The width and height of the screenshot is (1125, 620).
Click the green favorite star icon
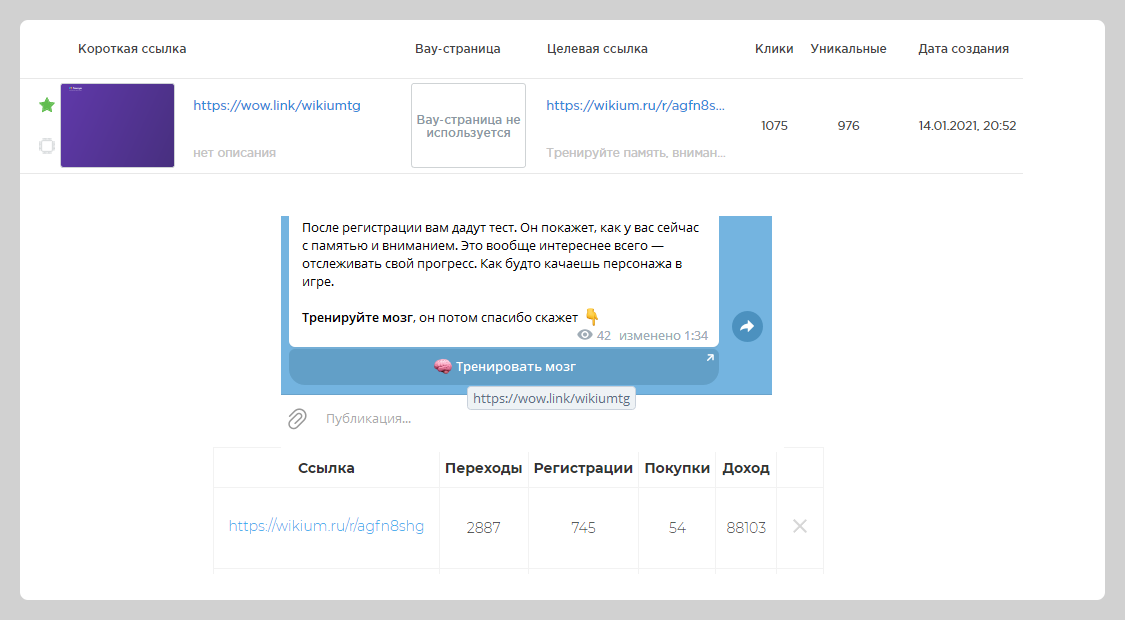(x=47, y=105)
